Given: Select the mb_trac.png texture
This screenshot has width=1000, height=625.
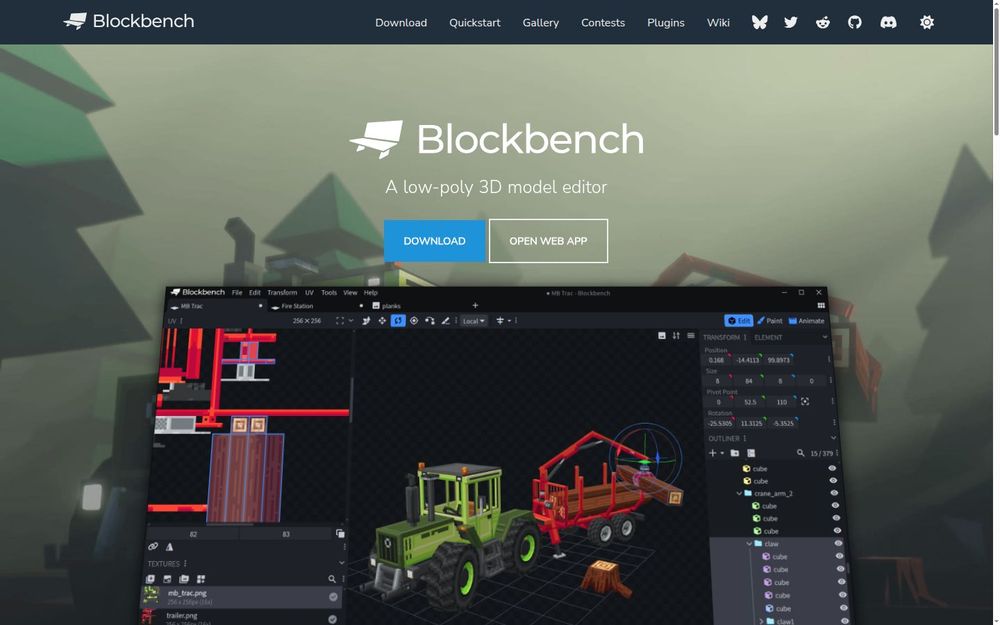Looking at the screenshot, I should click(x=241, y=597).
